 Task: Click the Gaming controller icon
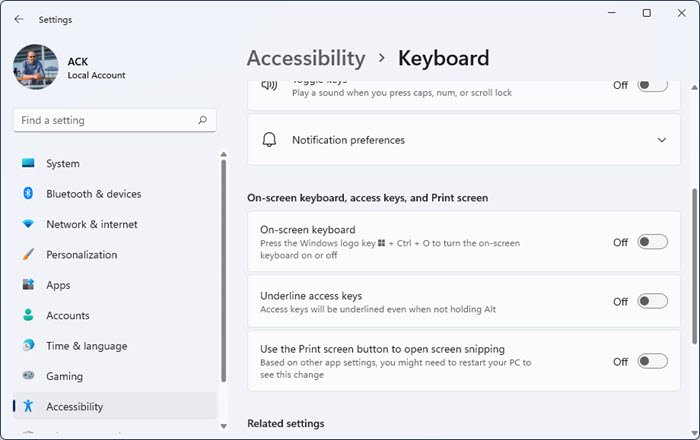(x=28, y=376)
